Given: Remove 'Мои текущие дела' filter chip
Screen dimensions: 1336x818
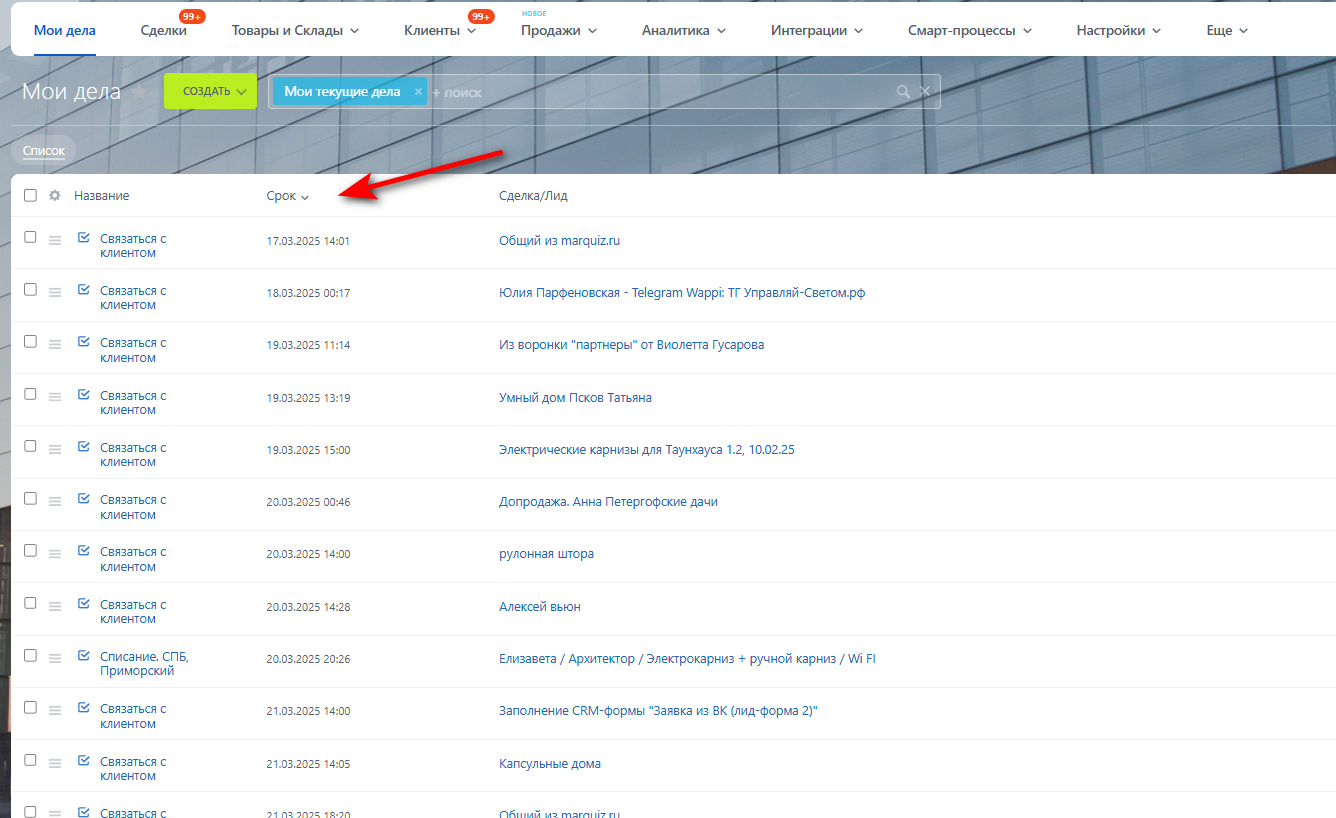Looking at the screenshot, I should pos(419,91).
